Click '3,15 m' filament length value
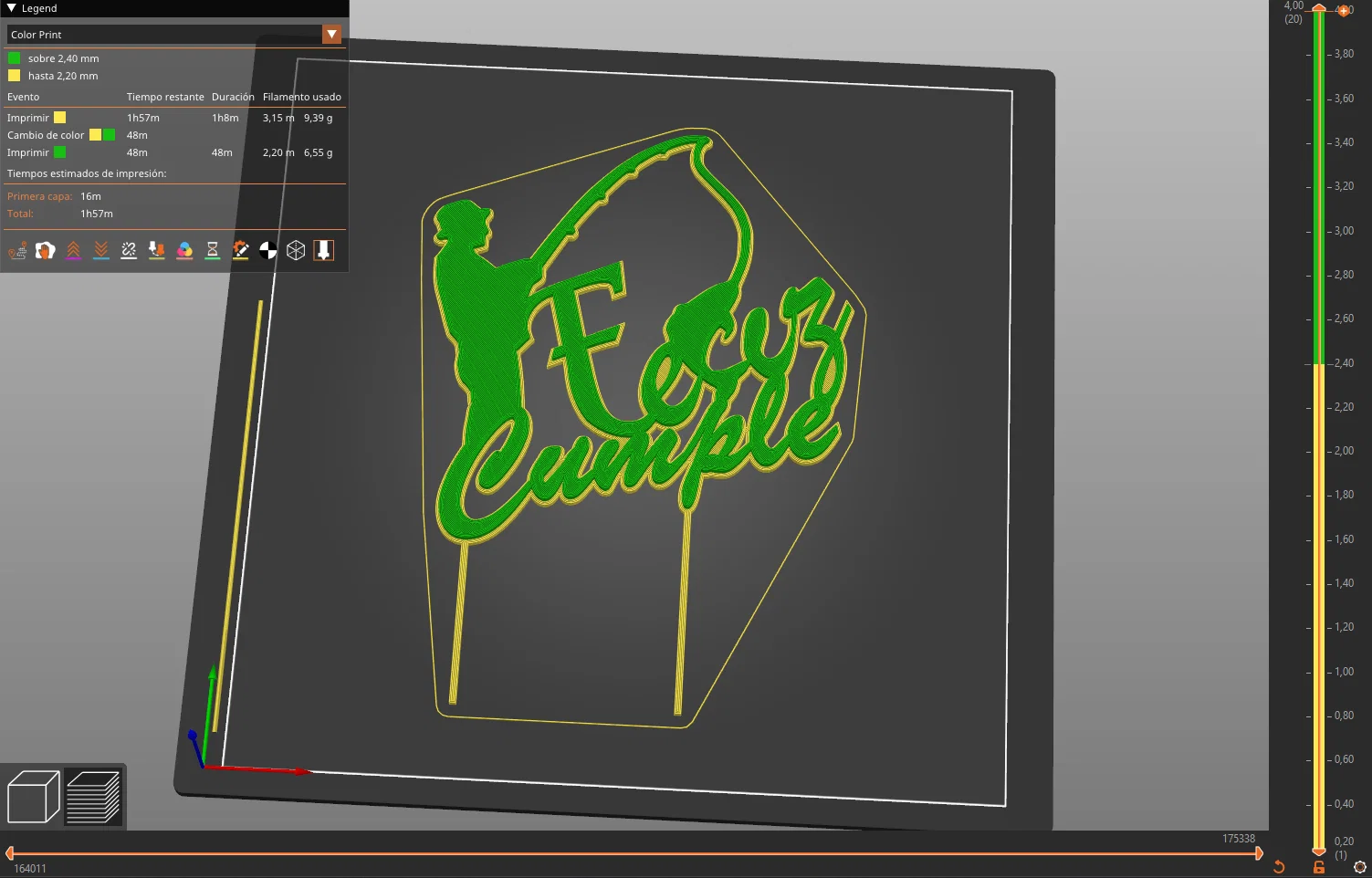 pos(278,118)
